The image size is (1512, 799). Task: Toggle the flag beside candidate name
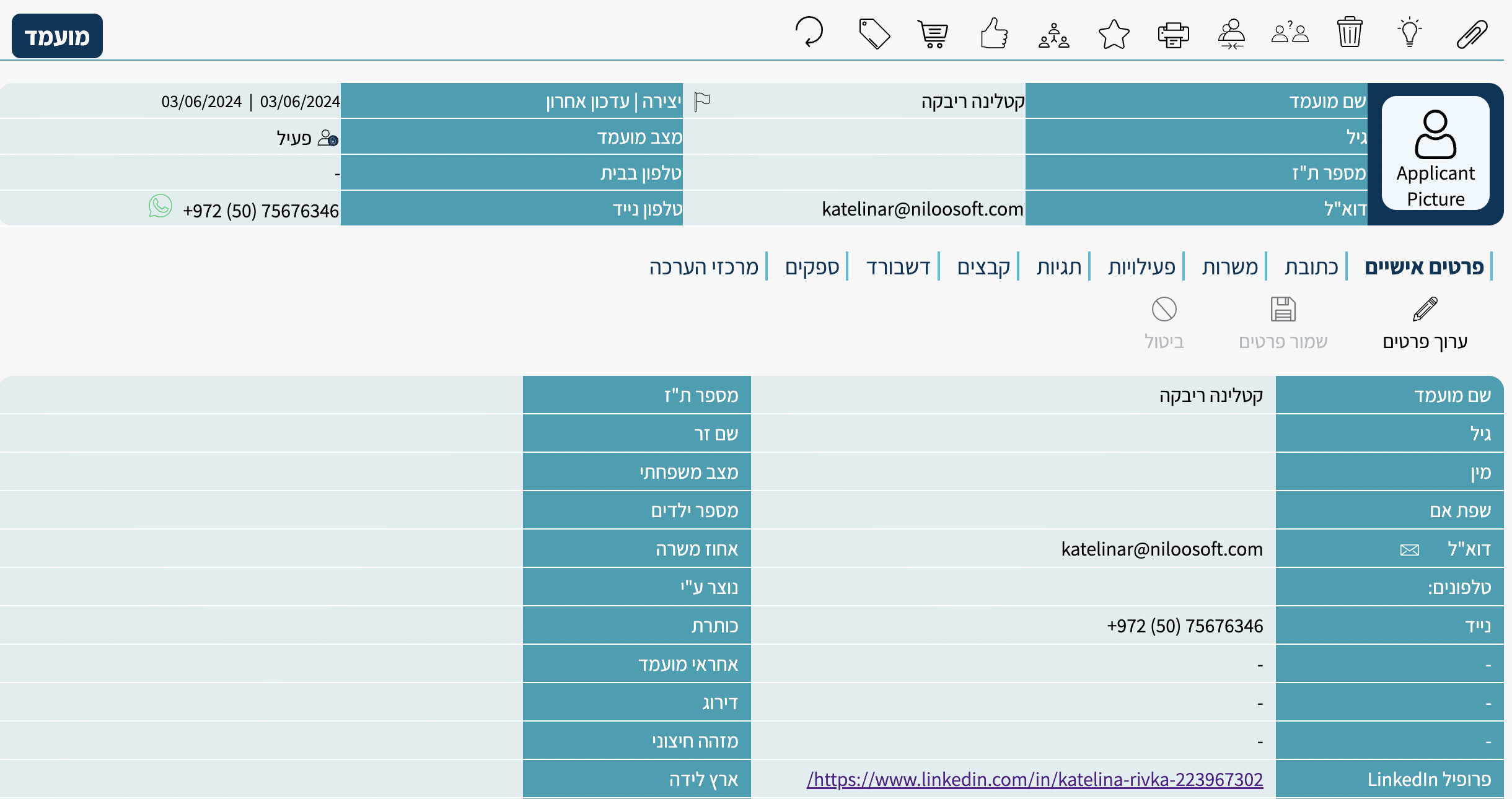coord(702,102)
